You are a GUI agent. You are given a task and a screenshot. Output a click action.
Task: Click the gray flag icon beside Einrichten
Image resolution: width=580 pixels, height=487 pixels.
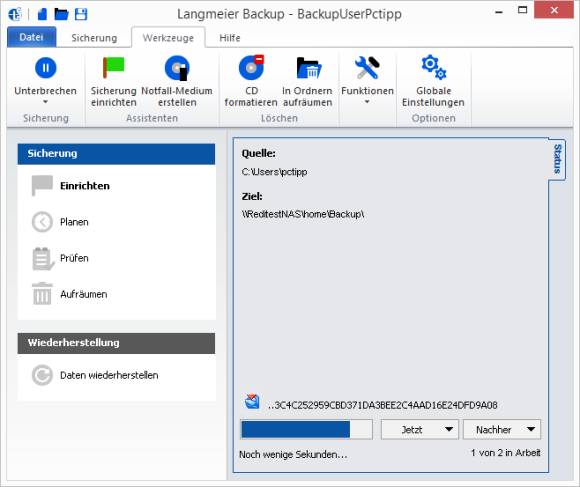tap(42, 185)
